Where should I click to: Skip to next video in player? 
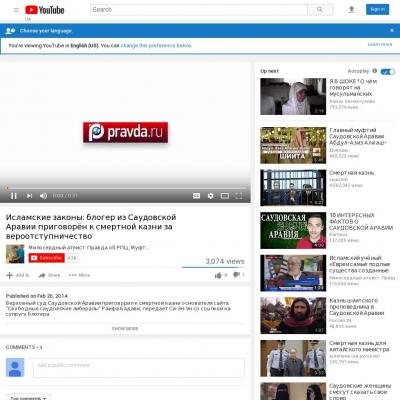pyautogui.click(x=29, y=196)
